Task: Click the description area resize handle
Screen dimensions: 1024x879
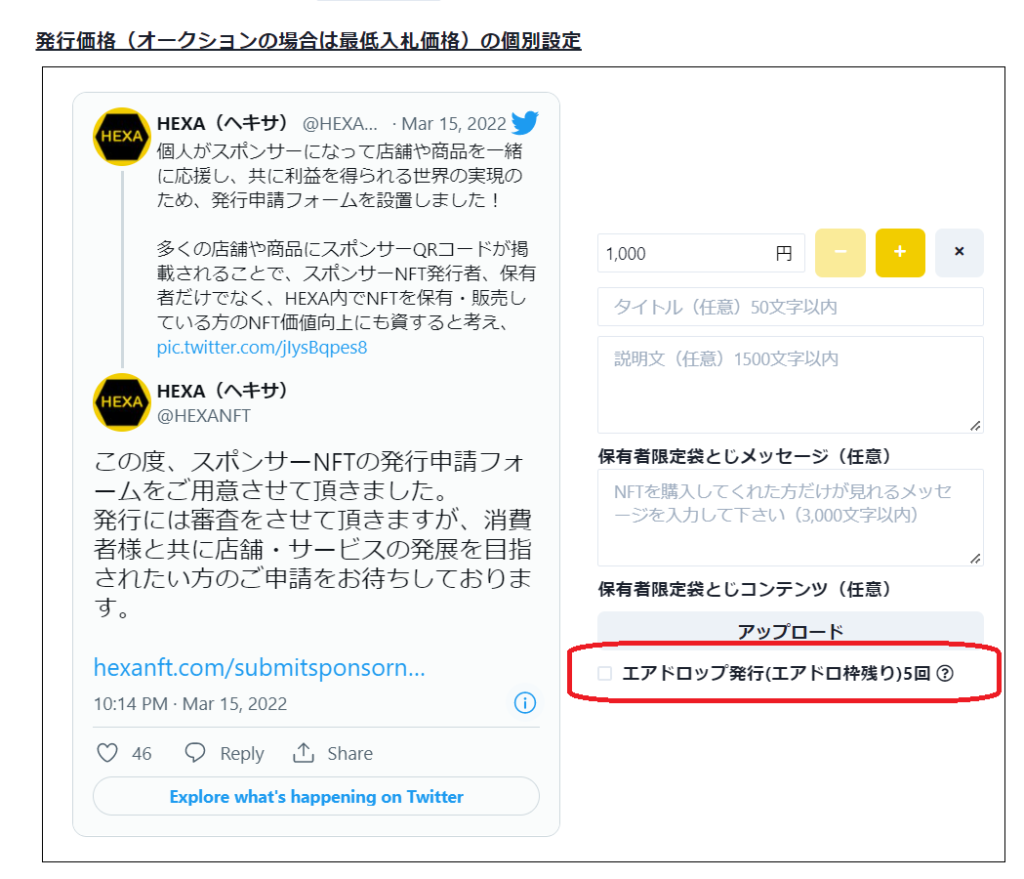Action: pyautogui.click(x=975, y=426)
